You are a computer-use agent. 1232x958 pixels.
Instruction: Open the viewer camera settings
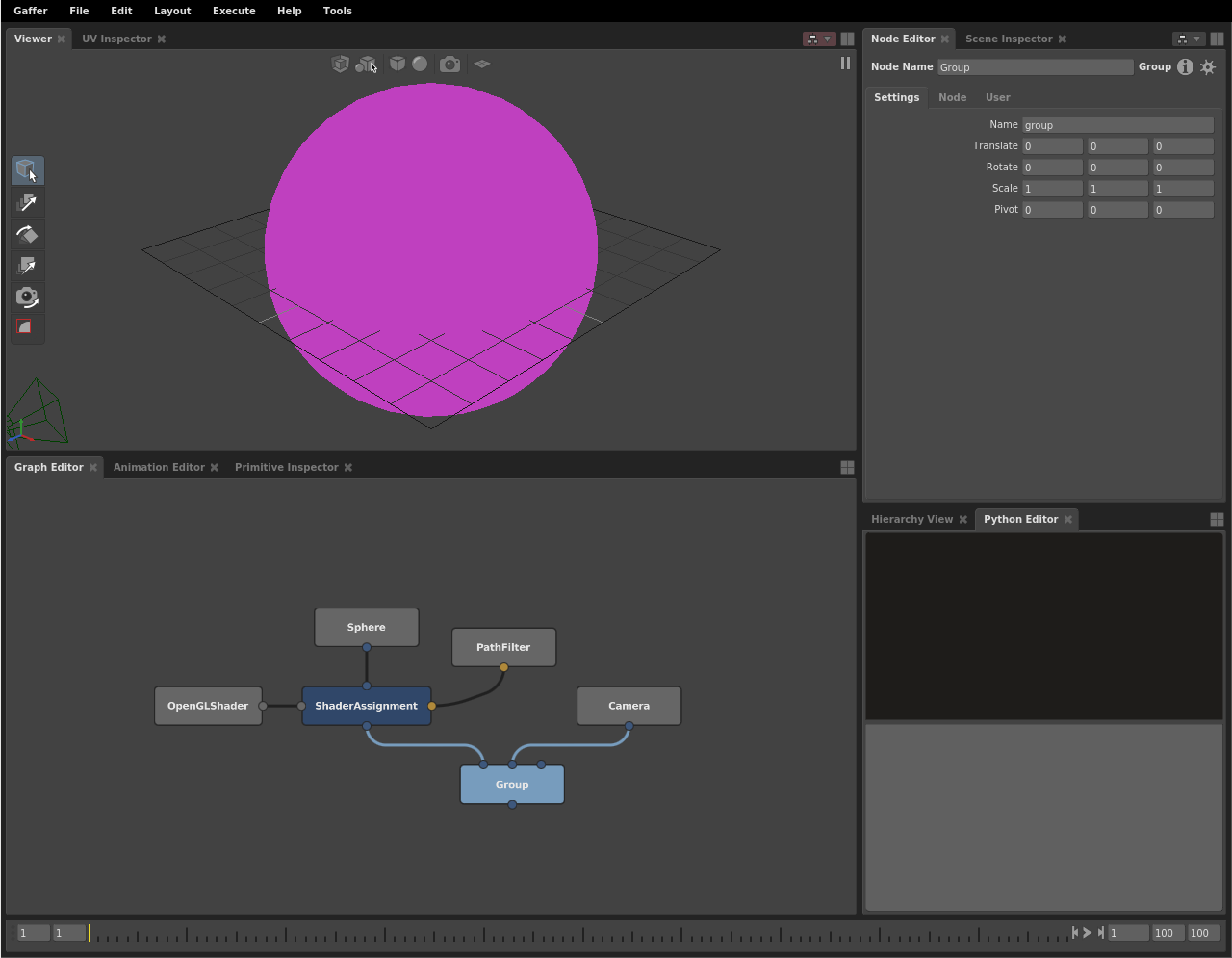point(449,65)
